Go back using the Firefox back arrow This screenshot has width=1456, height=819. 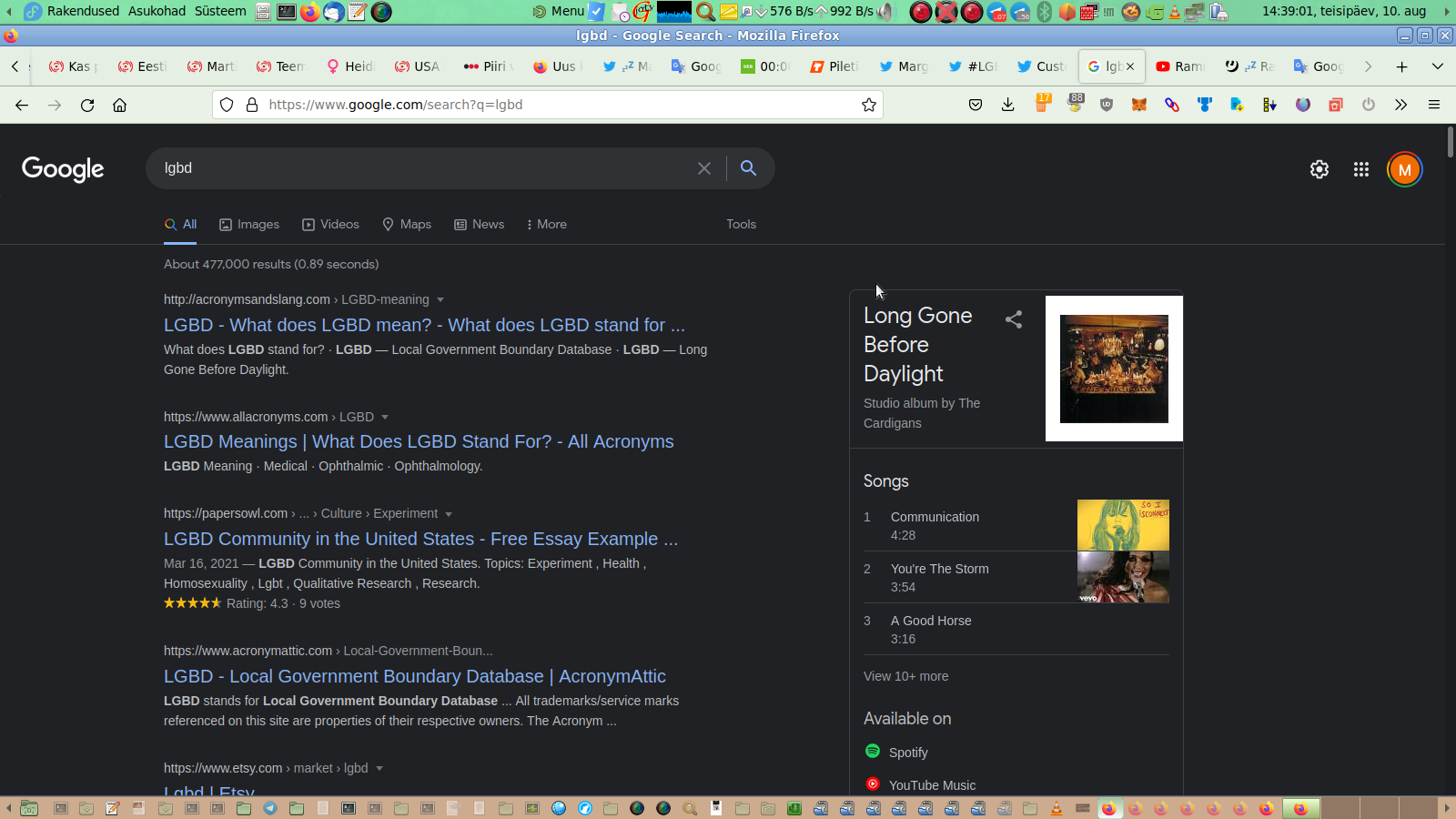(22, 105)
